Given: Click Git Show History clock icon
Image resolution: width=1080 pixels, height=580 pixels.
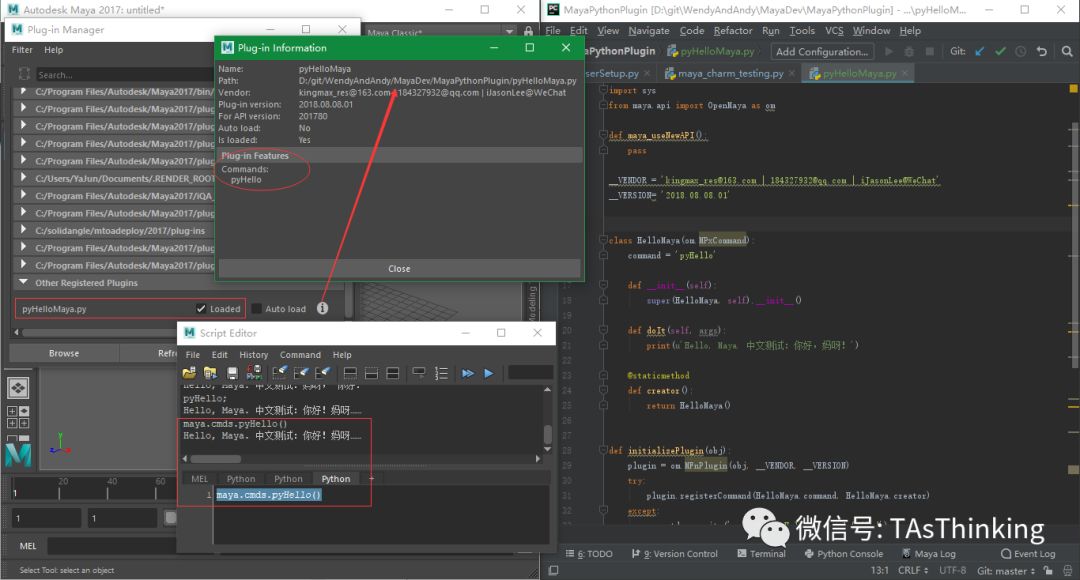Looking at the screenshot, I should pyautogui.click(x=1021, y=52).
